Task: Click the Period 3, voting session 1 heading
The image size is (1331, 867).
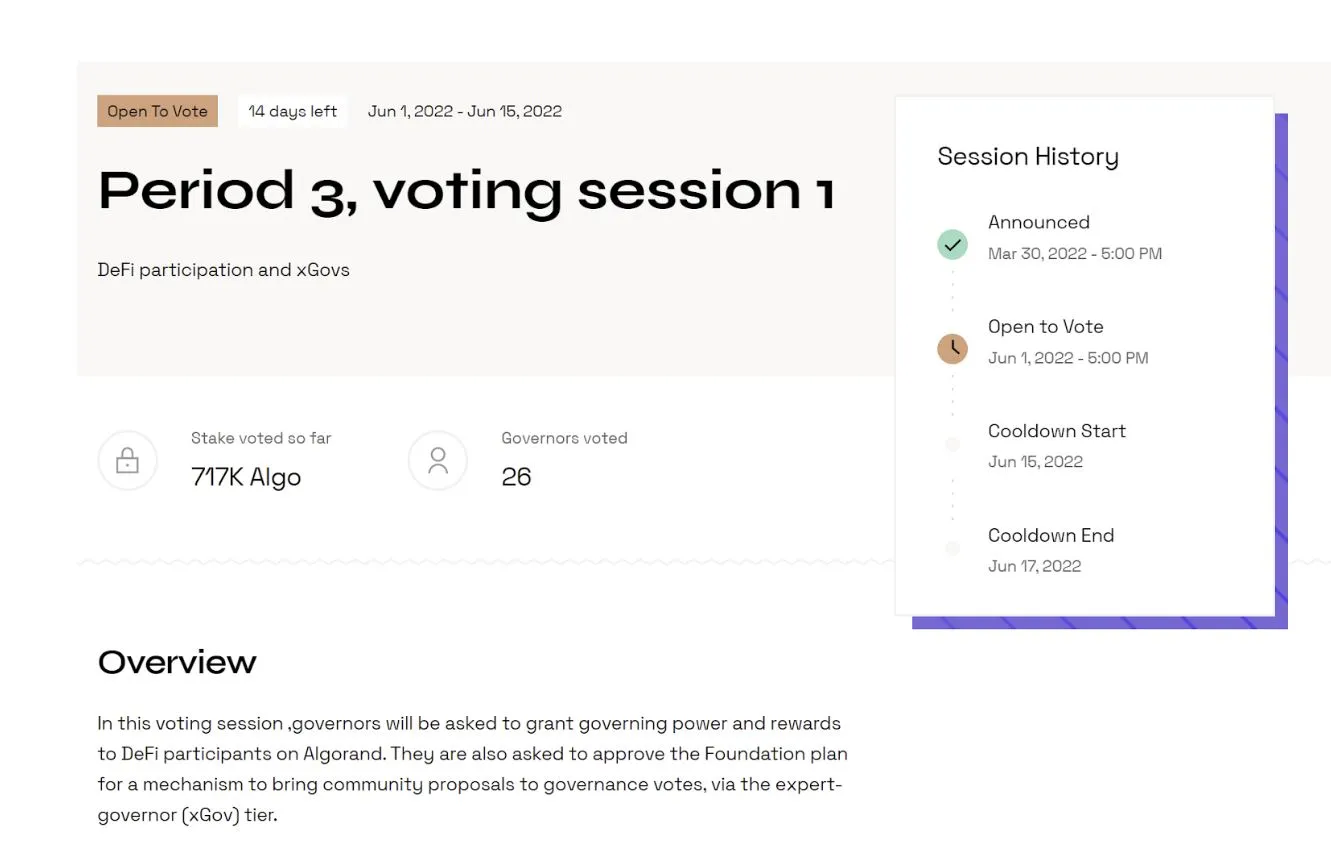Action: point(466,190)
